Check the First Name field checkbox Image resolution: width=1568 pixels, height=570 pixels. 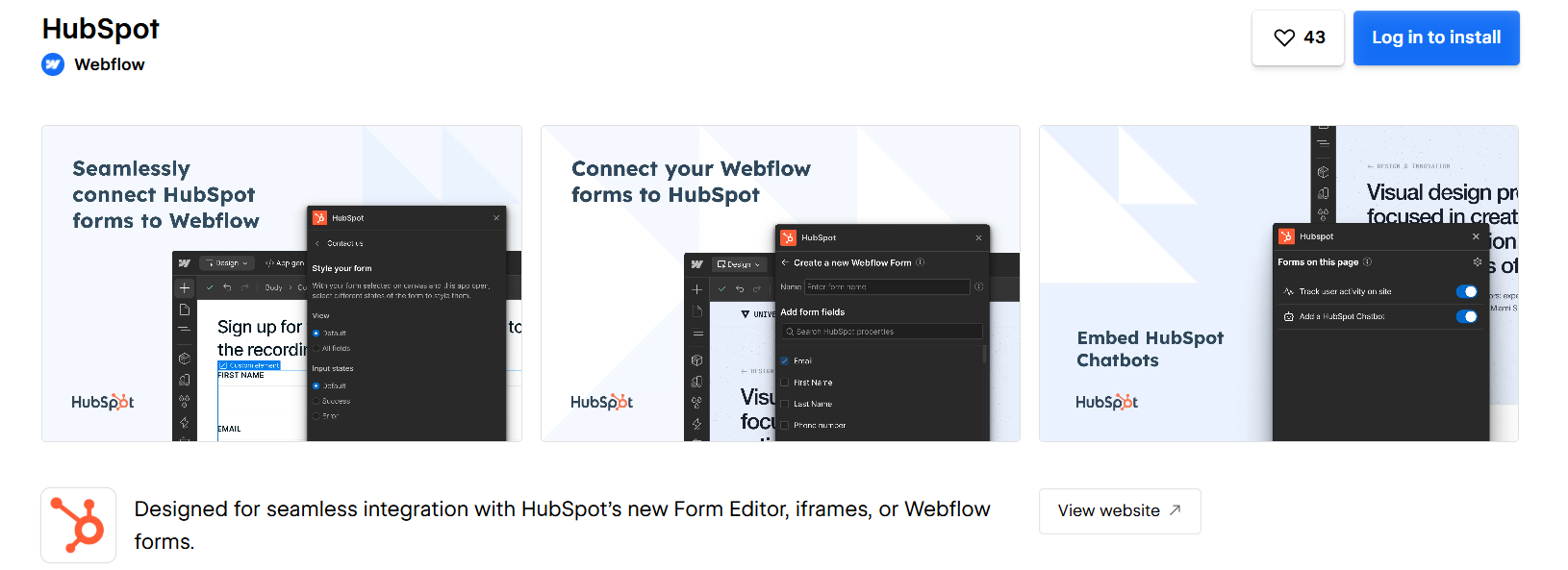point(785,383)
